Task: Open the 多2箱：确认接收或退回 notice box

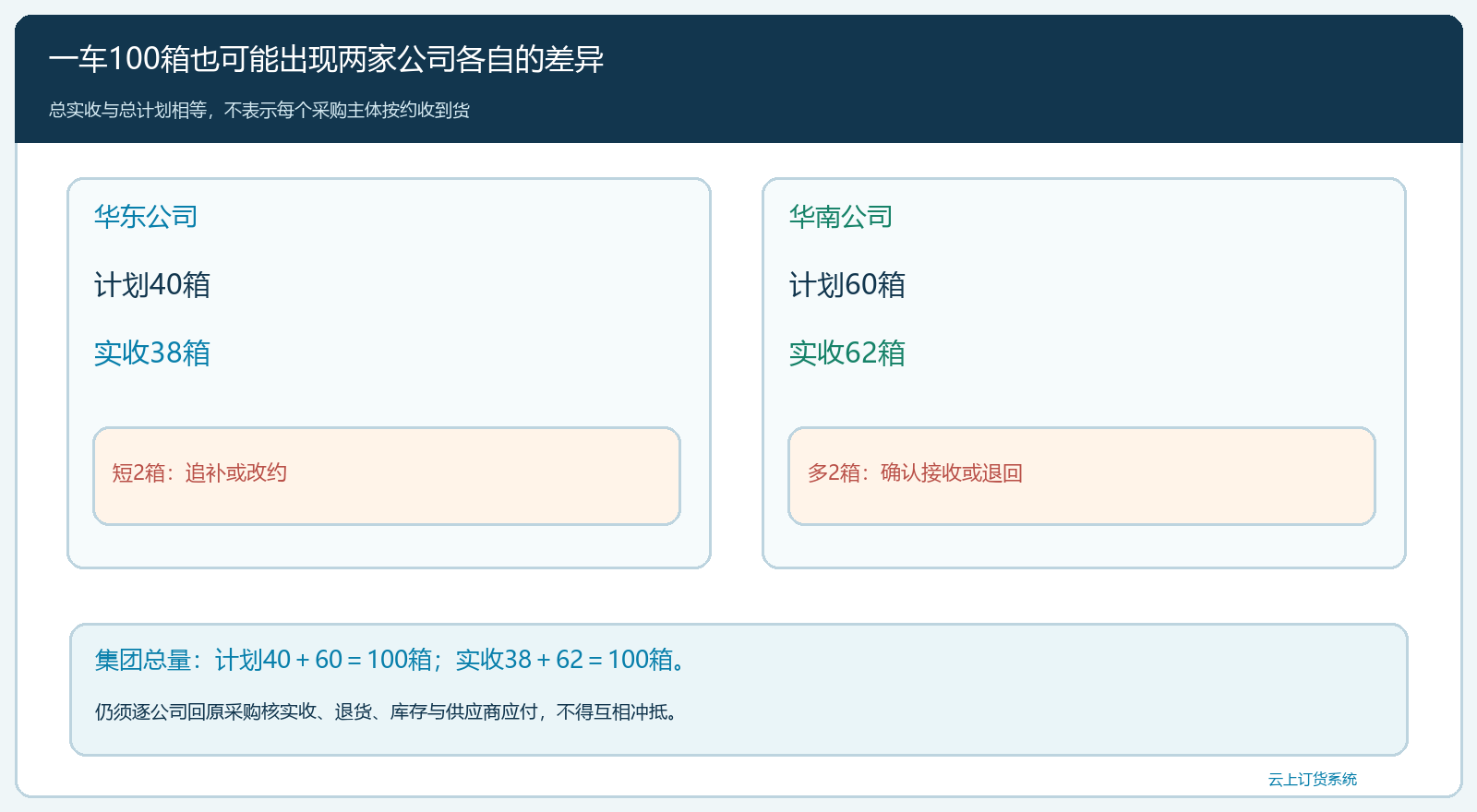Action: point(1082,476)
